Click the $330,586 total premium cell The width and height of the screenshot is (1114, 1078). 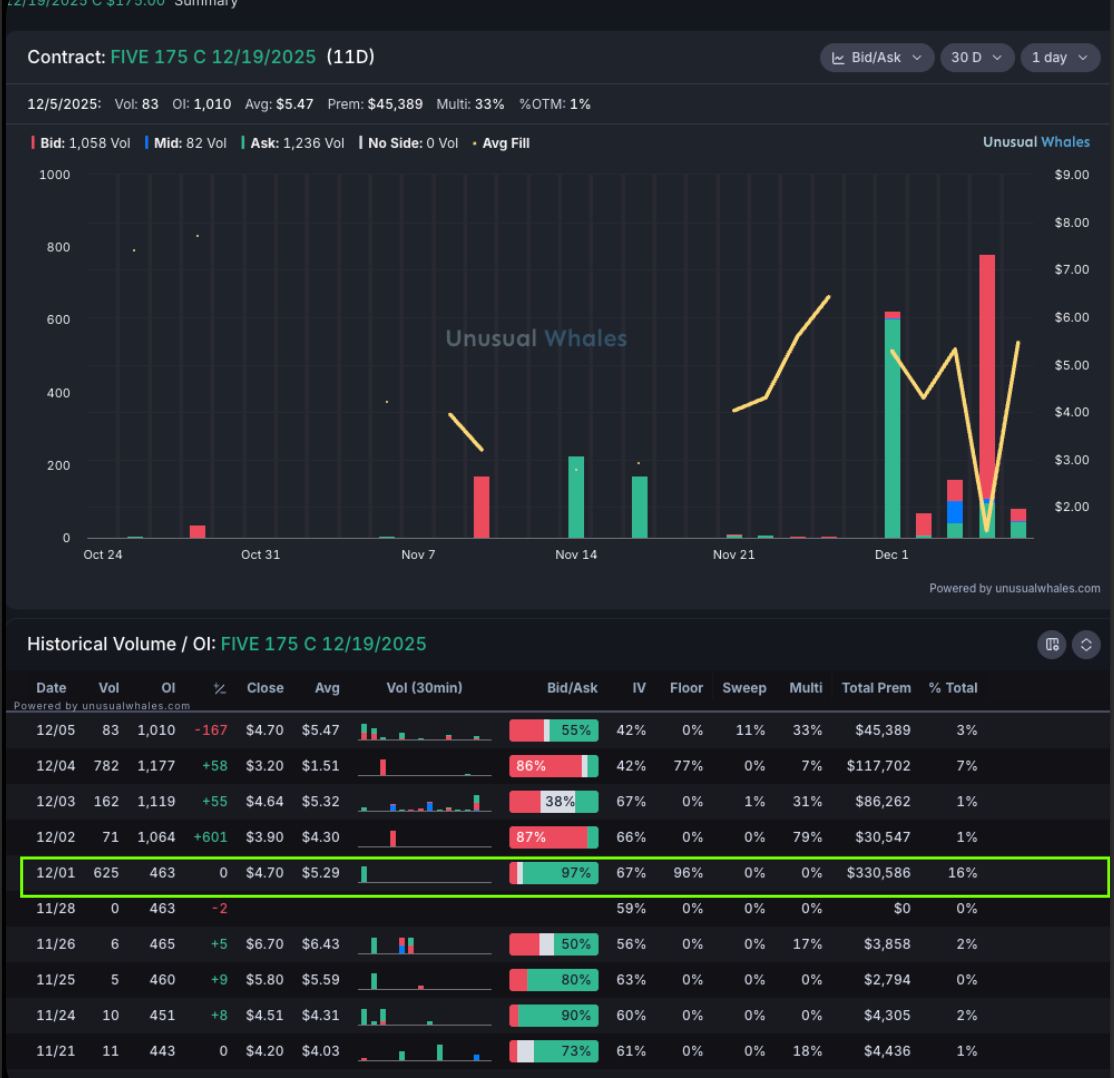pos(878,873)
